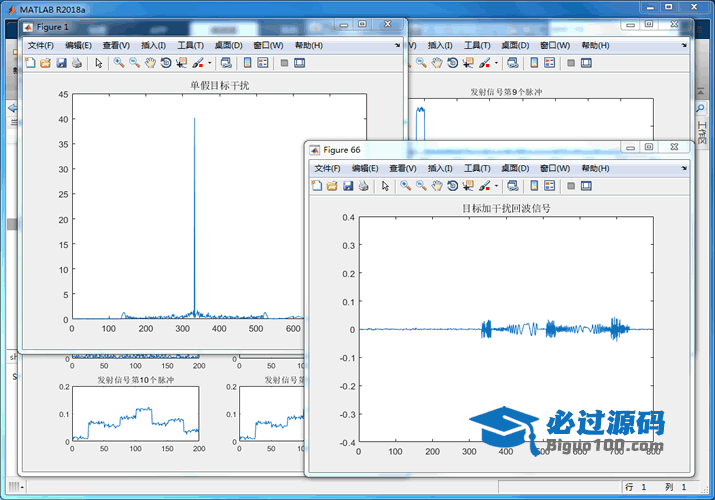This screenshot has width=715, height=500.
Task: Toggle Edit Plot arrow in Figure 1
Action: (x=98, y=63)
